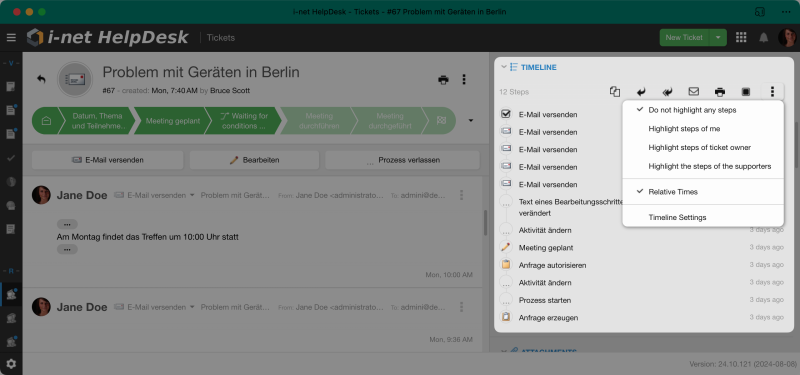
Task: Toggle the 'Relative Times' option
Action: coord(703,192)
